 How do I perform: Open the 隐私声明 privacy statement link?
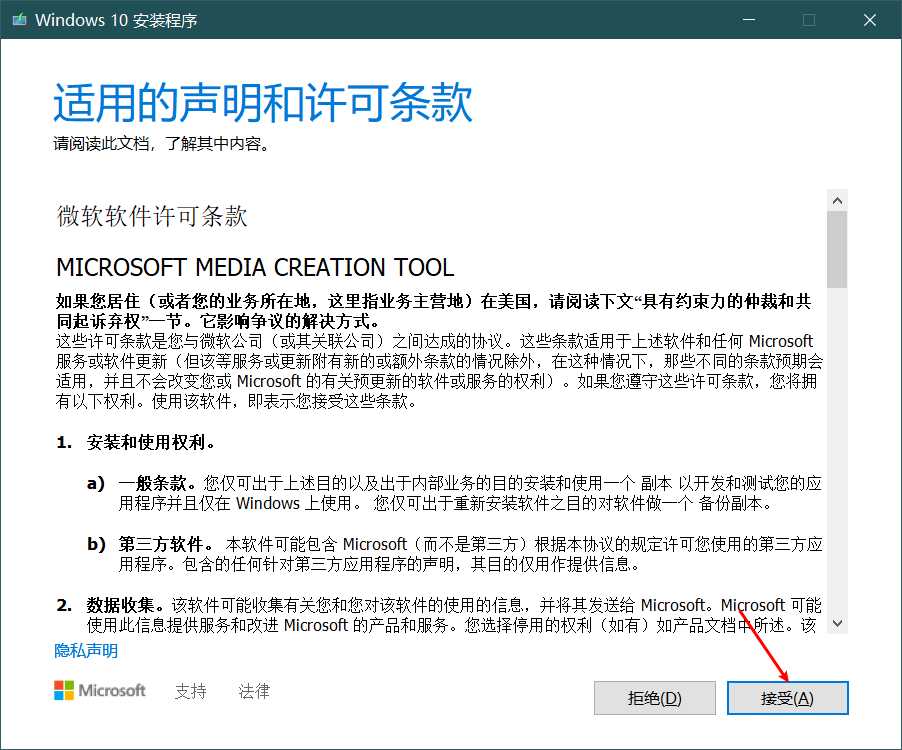tap(86, 650)
